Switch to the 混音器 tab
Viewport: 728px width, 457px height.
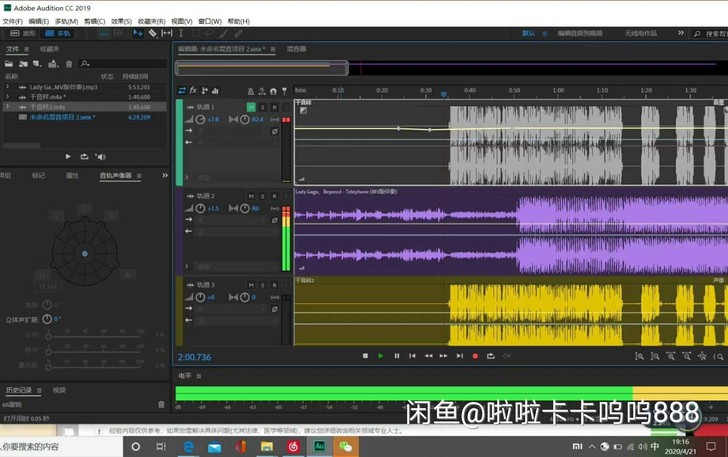pyautogui.click(x=296, y=49)
